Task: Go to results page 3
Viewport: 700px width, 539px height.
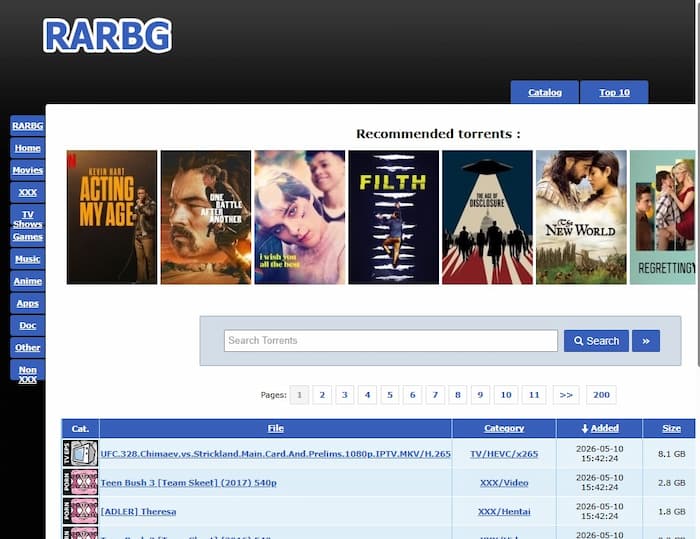Action: point(345,395)
